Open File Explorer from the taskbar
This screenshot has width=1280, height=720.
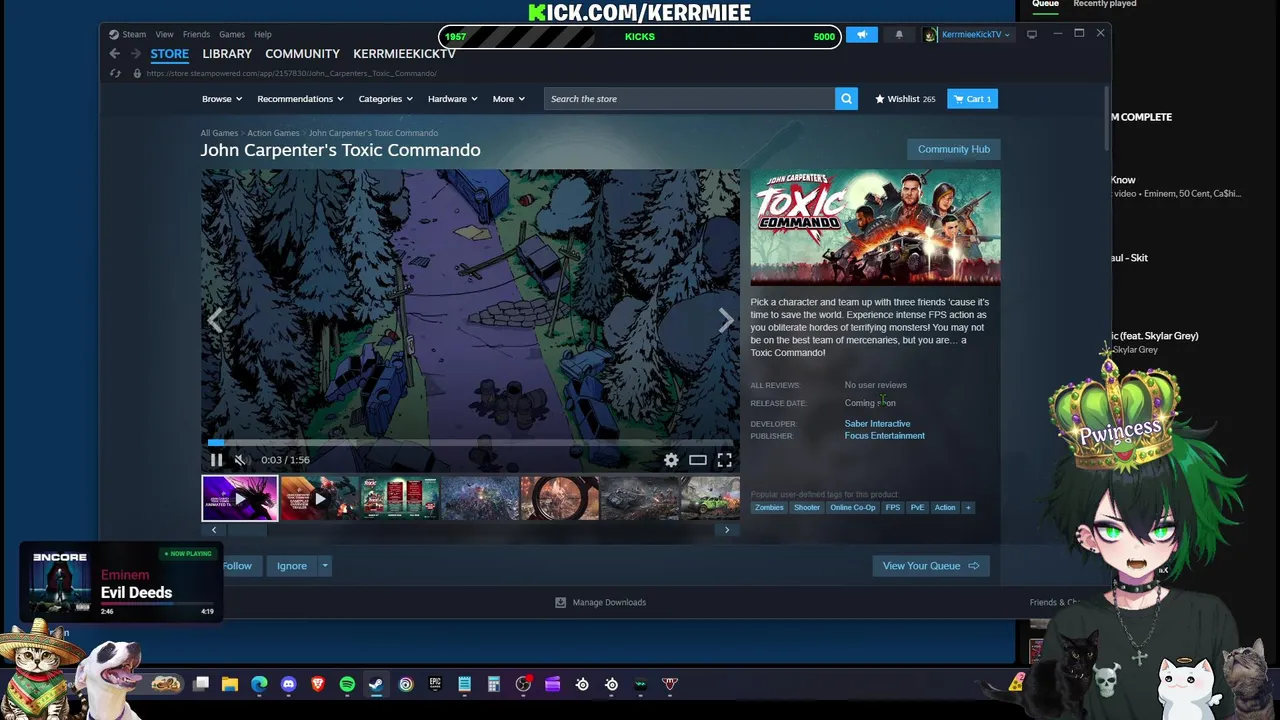tap(230, 684)
